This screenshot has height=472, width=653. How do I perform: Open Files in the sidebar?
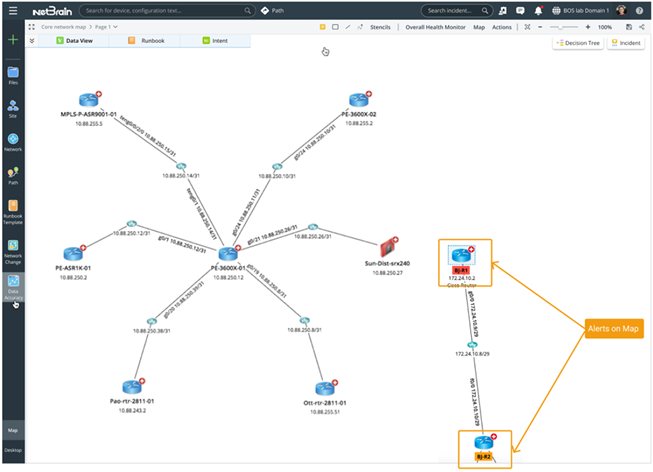[13, 75]
